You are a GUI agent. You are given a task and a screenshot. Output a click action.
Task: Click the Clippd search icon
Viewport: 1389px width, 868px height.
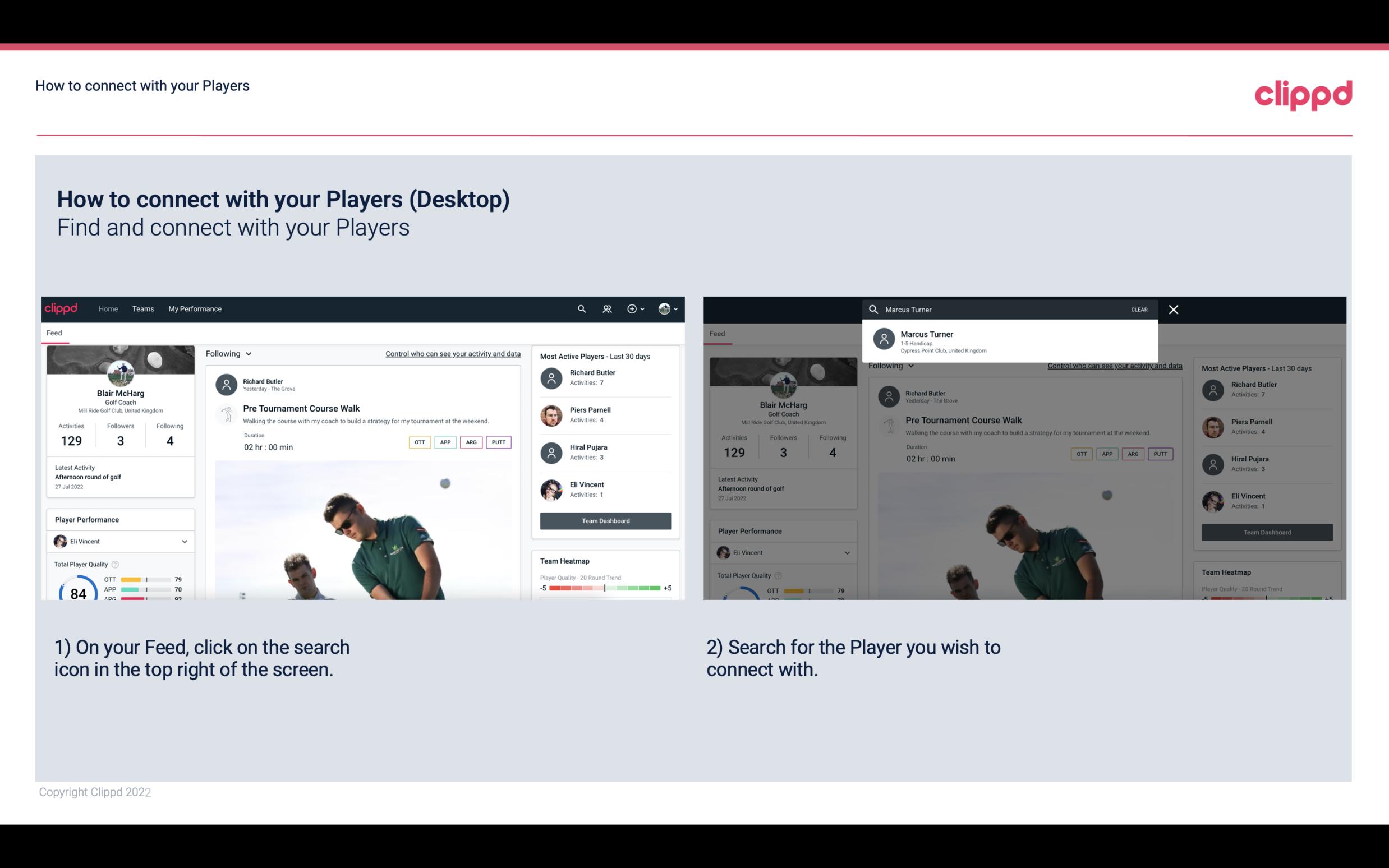(x=581, y=309)
